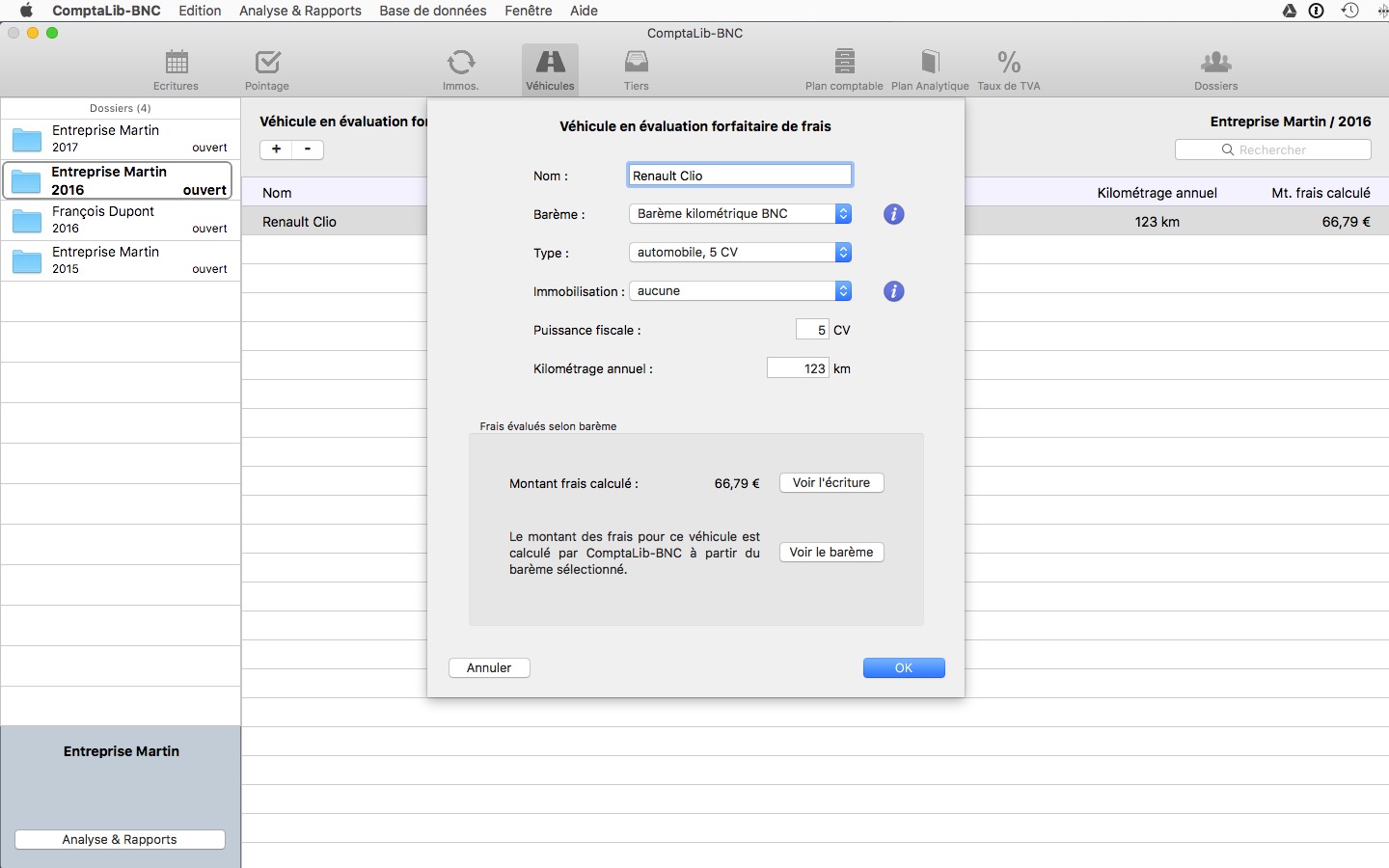Click the Time Machine menu bar icon
The width and height of the screenshot is (1389, 868).
(x=1350, y=11)
